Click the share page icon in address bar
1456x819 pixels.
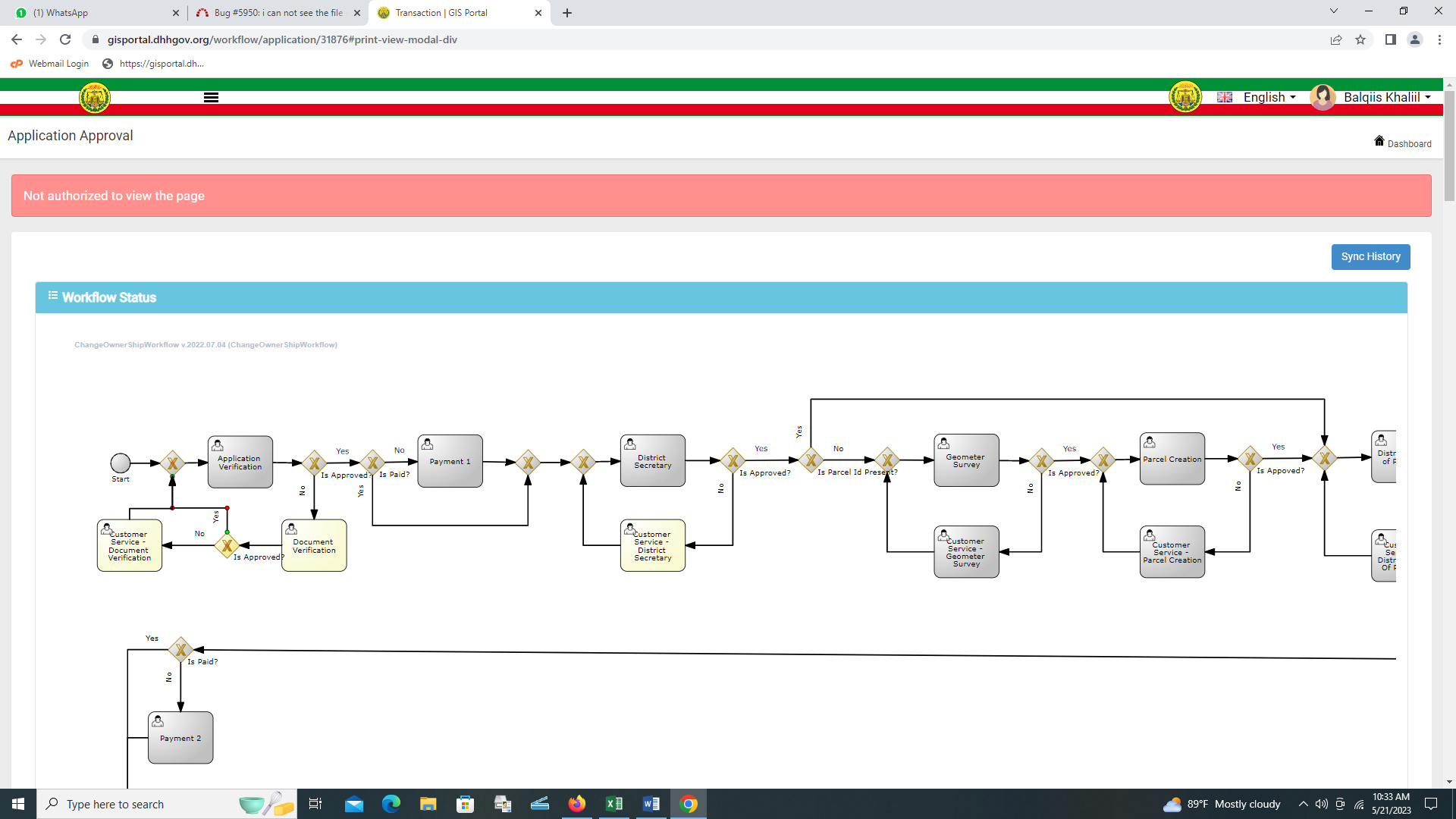point(1336,39)
